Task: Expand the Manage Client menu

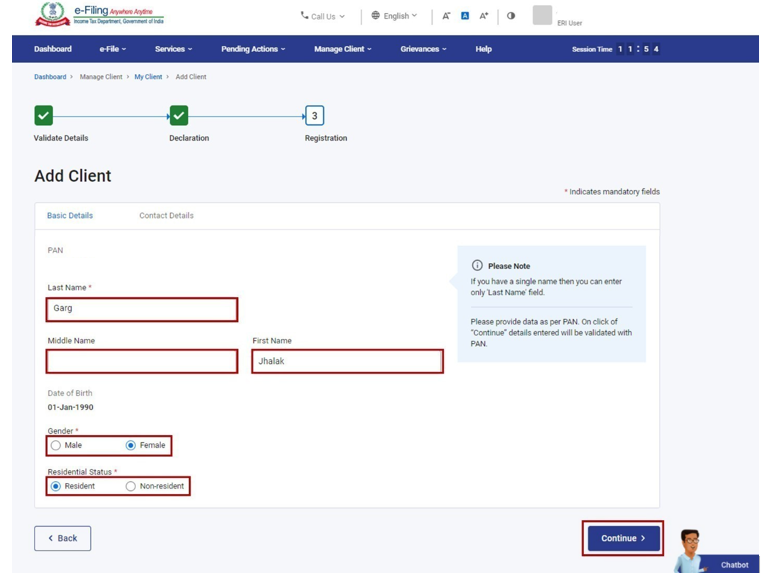Action: (342, 49)
